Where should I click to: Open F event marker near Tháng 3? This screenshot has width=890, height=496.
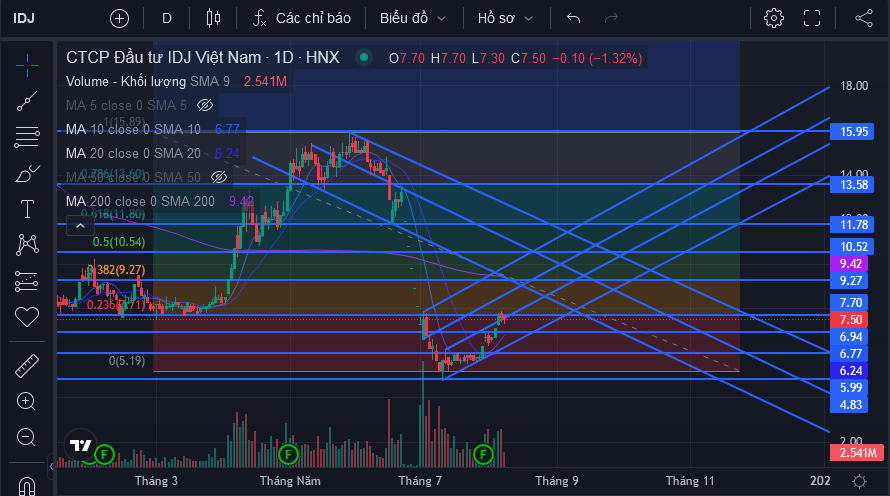click(104, 454)
